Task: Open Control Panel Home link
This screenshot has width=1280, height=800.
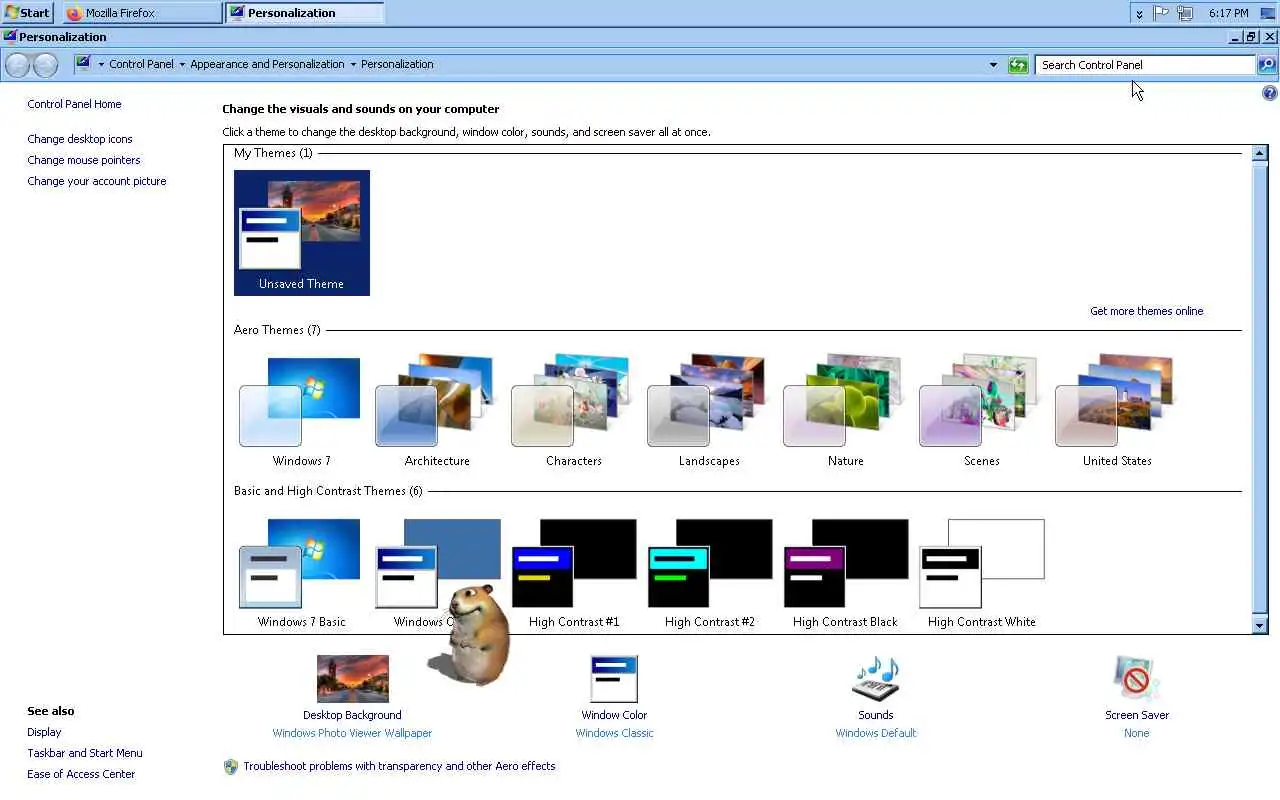Action: point(74,104)
